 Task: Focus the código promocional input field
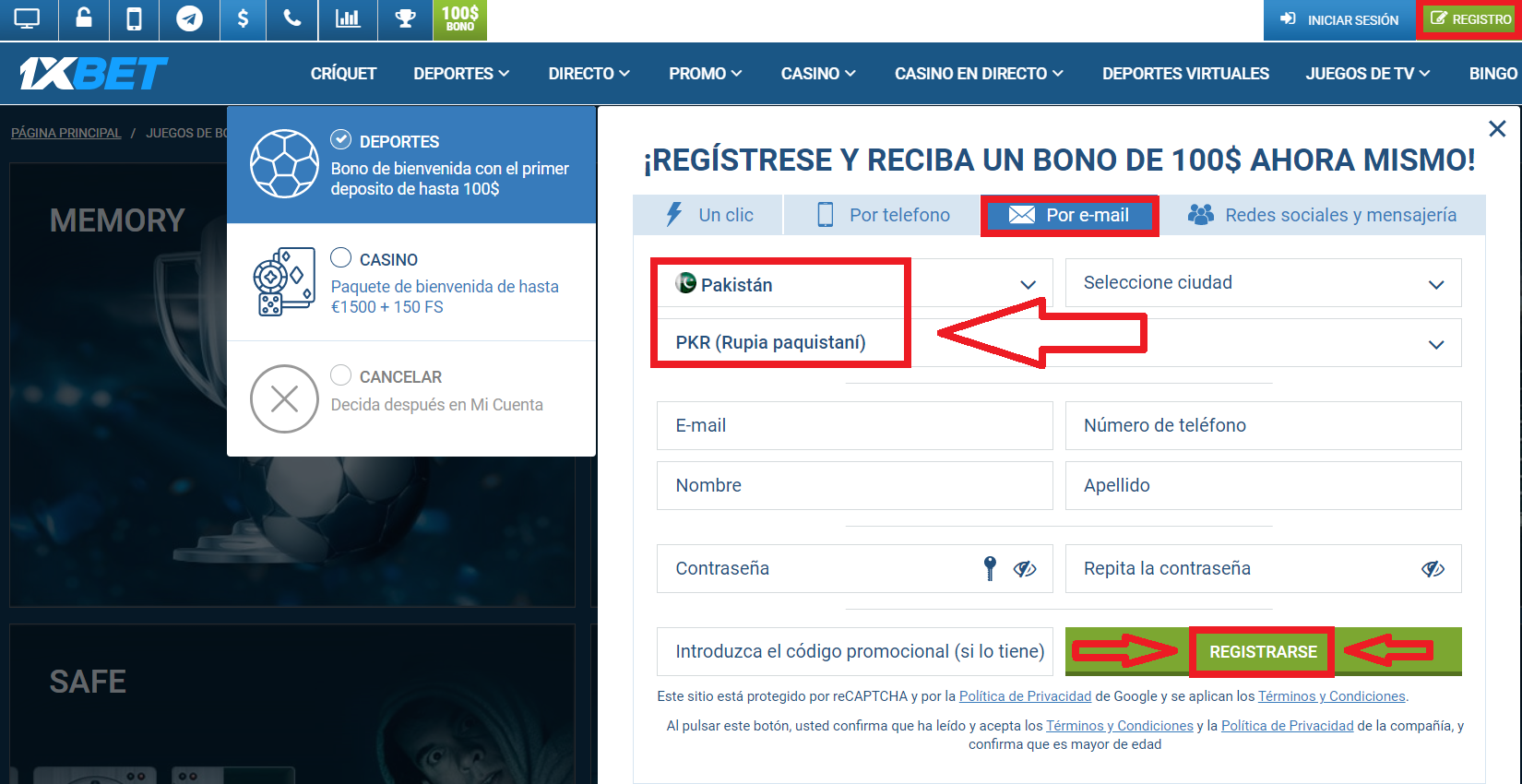coord(854,651)
